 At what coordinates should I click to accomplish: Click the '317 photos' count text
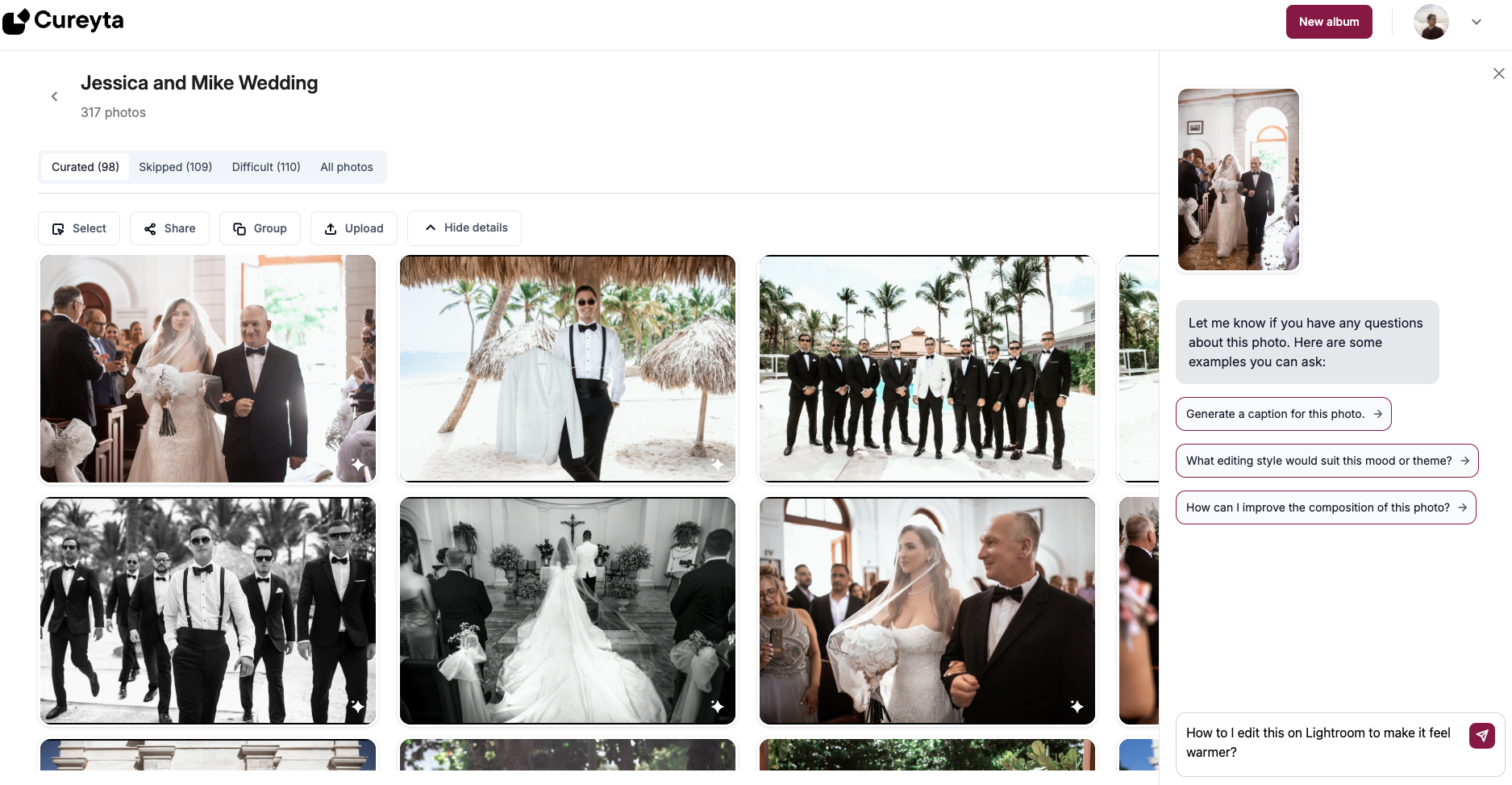tap(113, 113)
